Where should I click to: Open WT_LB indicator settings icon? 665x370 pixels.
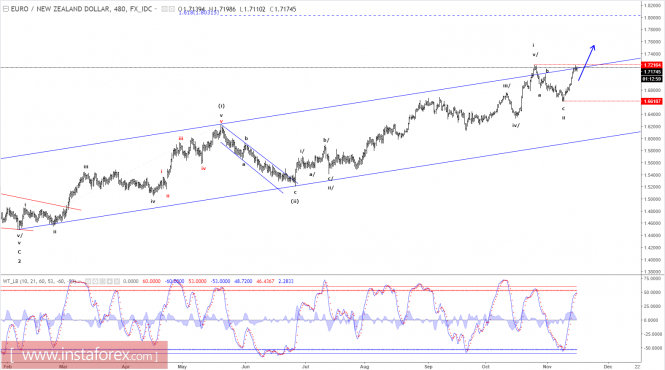click(96, 281)
